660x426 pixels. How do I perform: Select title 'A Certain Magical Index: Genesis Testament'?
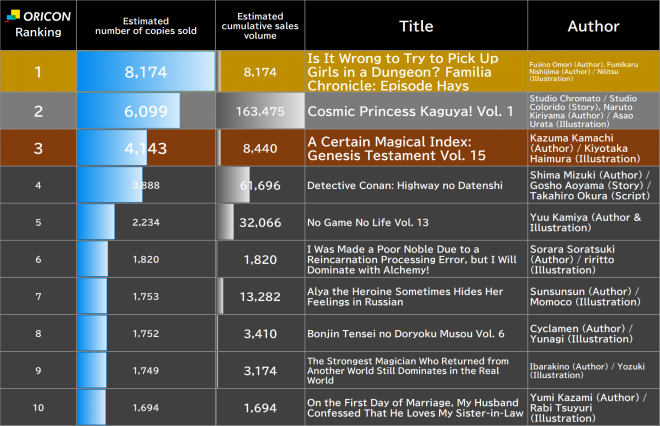[396, 148]
